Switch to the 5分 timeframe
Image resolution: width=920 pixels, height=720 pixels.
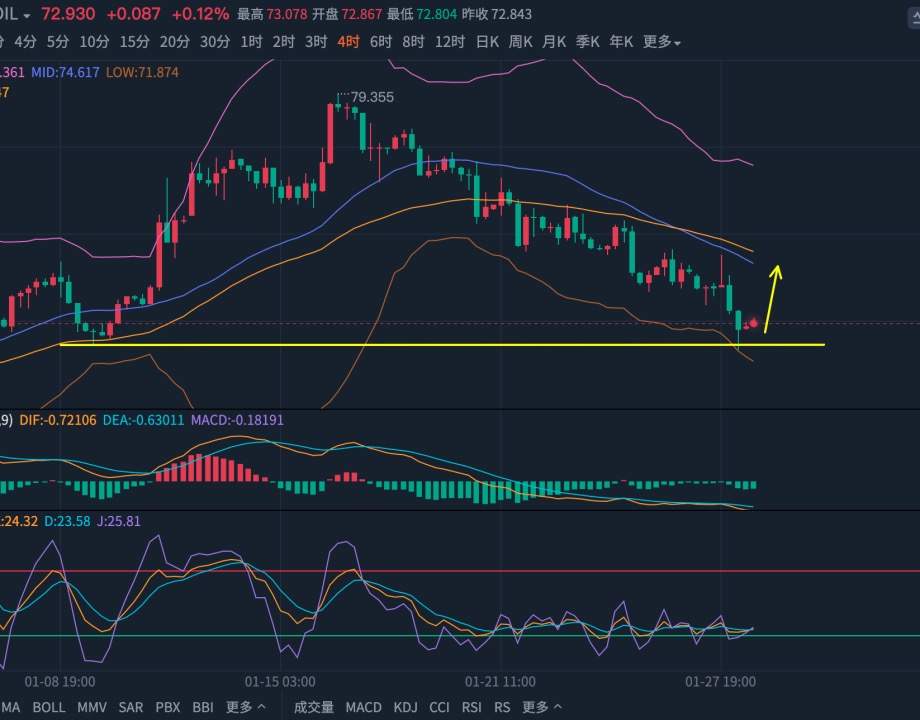(x=58, y=42)
